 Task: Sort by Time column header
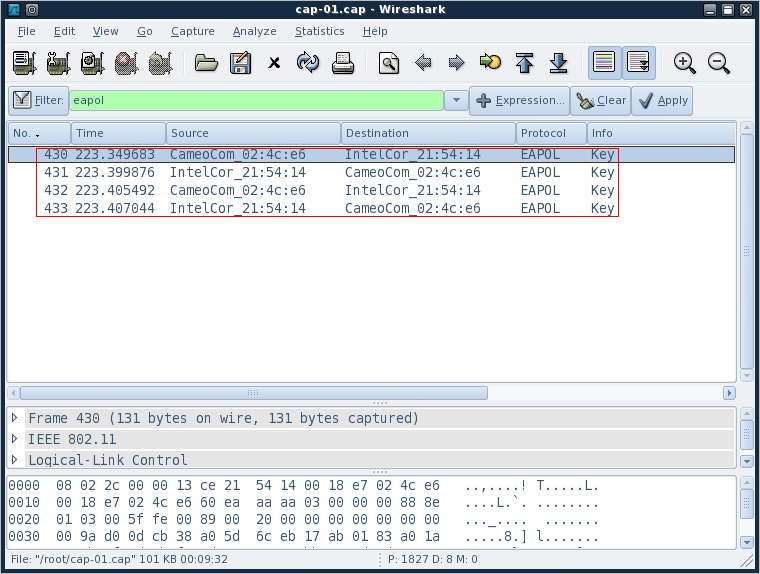[118, 133]
